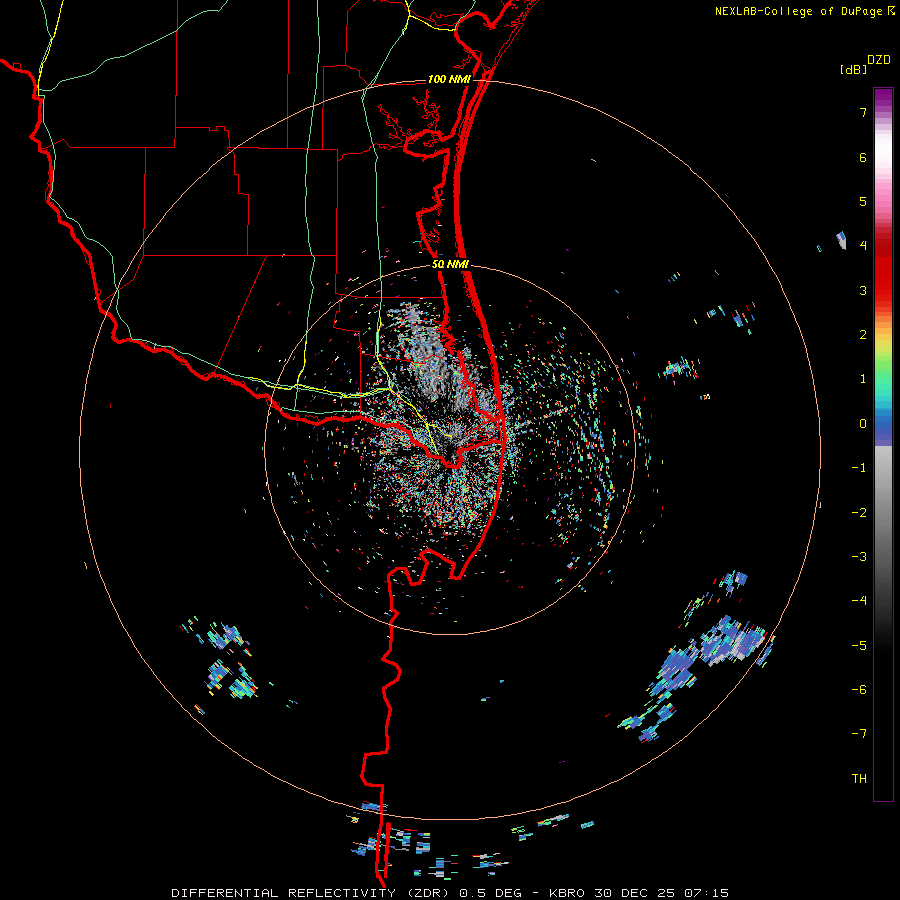
Task: Select the -2 value on the color scale
Action: point(859,513)
